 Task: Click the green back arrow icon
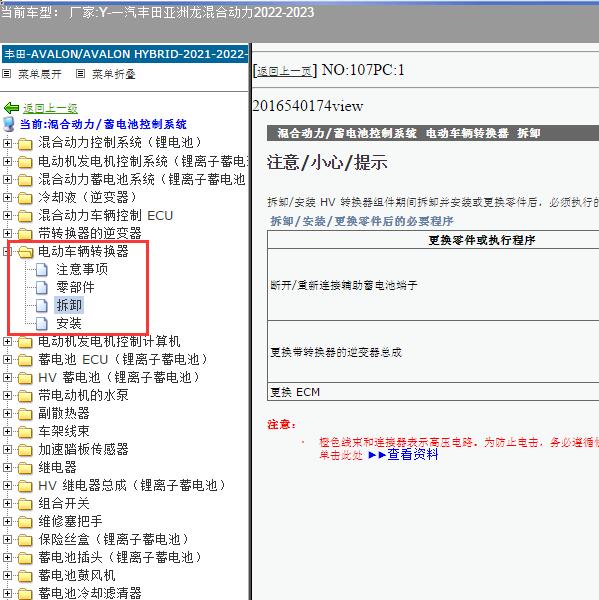click(11, 108)
